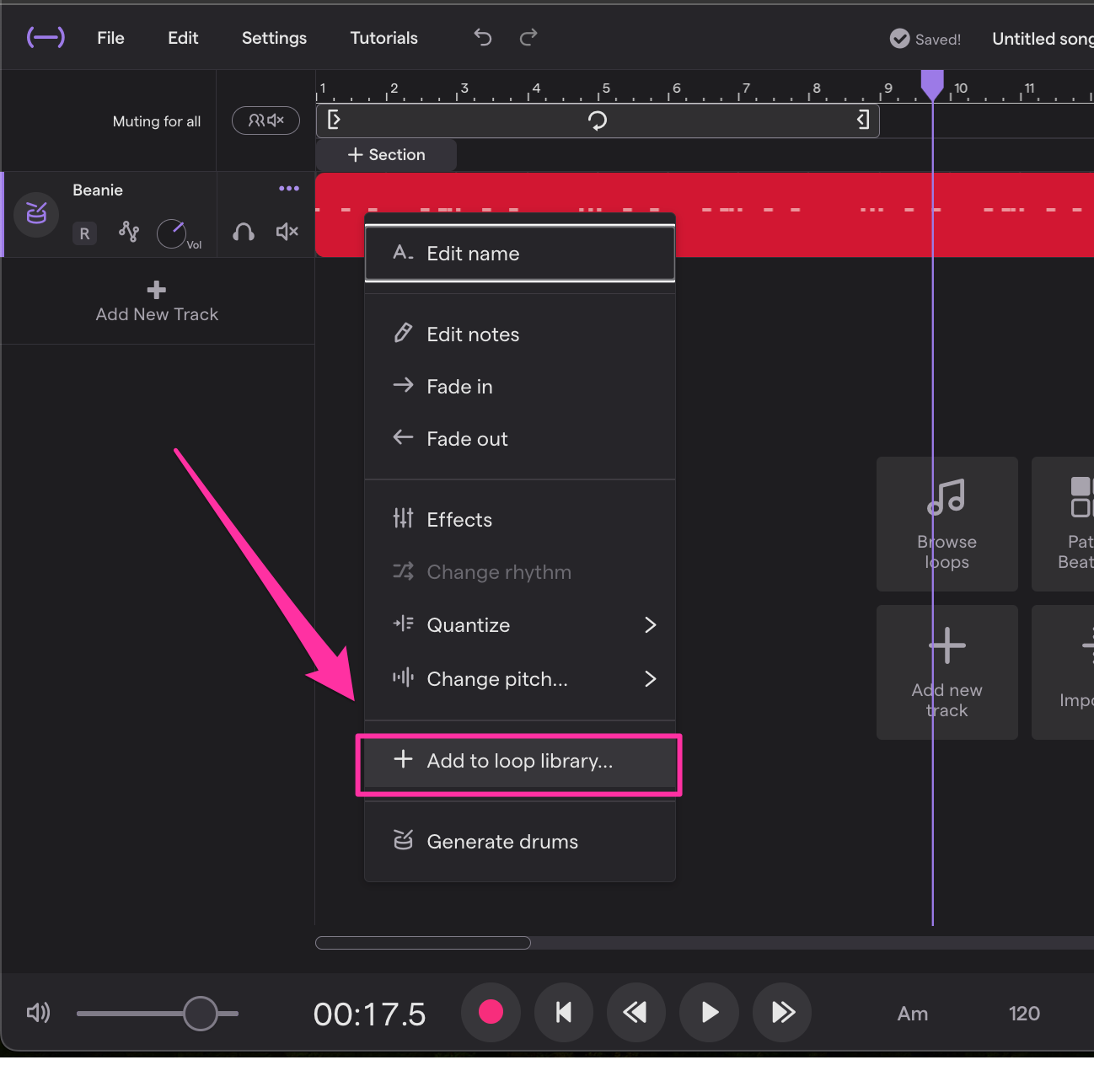This screenshot has width=1094, height=1092.
Task: Open the Am key selector
Action: pos(913,1014)
